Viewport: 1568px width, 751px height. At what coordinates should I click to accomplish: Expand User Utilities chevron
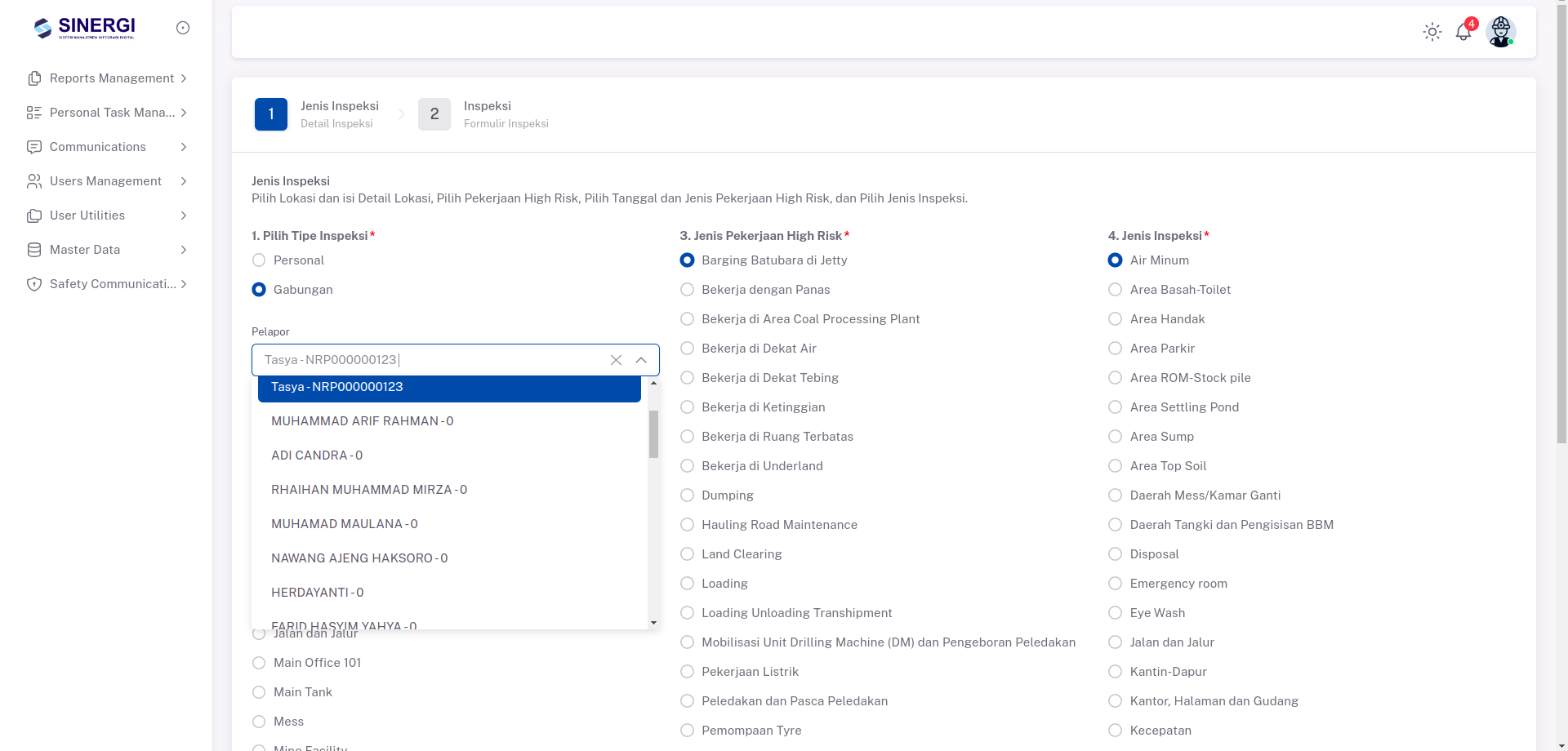pyautogui.click(x=184, y=216)
